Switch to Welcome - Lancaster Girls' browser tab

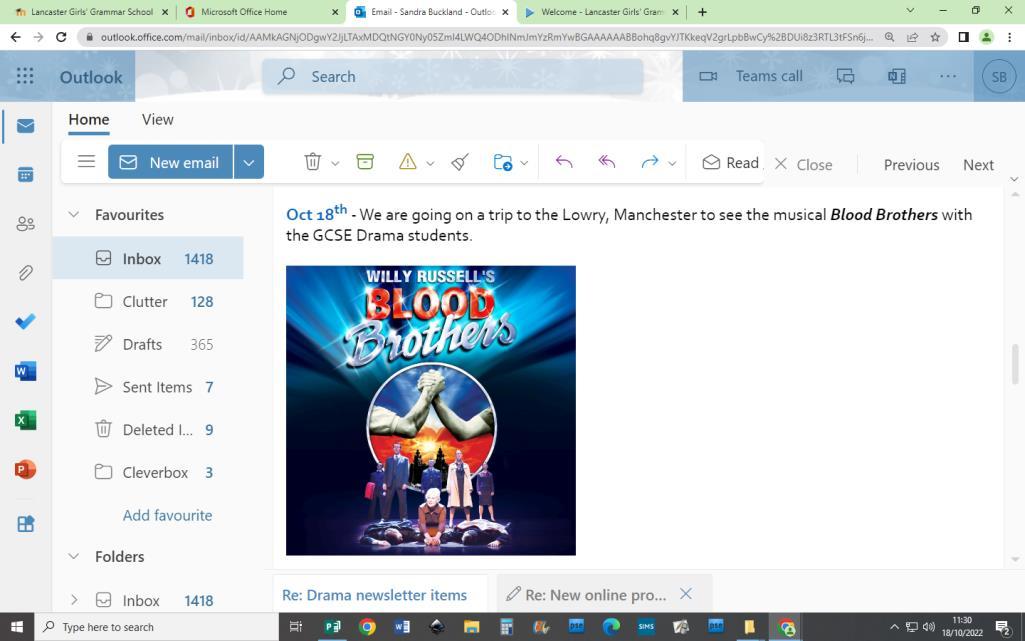click(x=601, y=12)
